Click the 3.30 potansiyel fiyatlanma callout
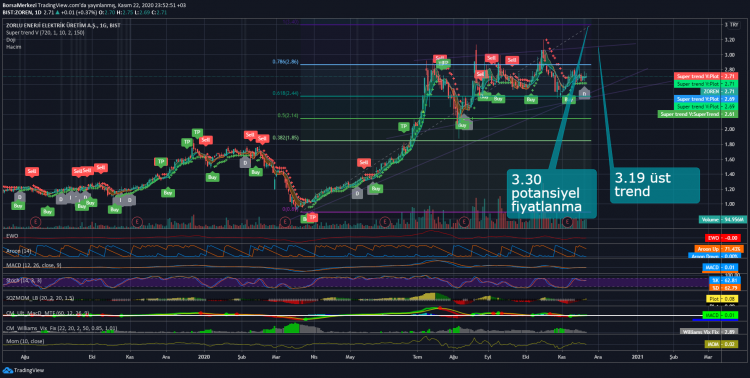Viewport: 750px width, 378px height. point(551,194)
